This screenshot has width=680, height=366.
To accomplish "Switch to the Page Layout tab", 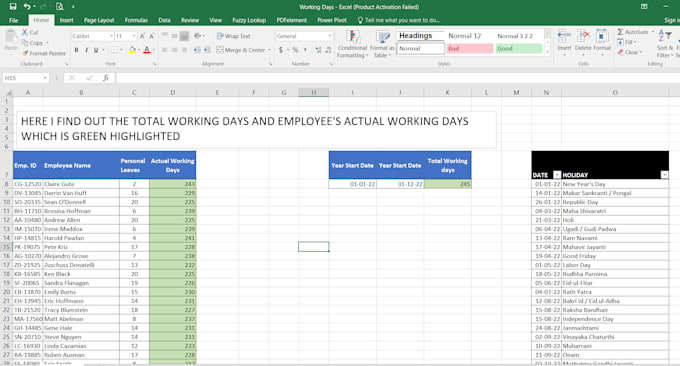I will 99,20.
